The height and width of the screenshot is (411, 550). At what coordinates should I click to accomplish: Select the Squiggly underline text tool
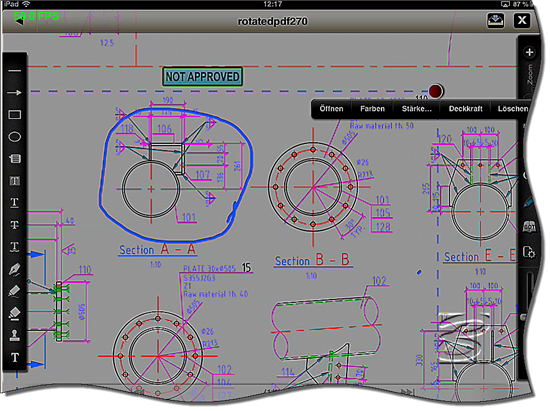tap(14, 247)
